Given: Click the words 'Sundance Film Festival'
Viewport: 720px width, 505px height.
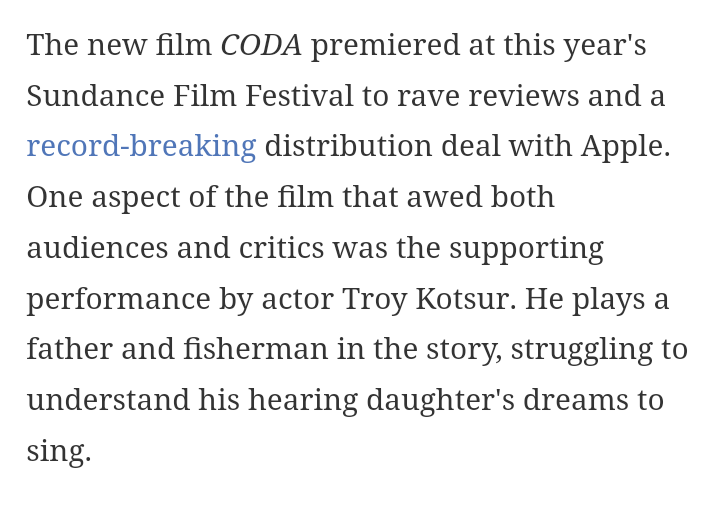Looking at the screenshot, I should coord(190,96).
